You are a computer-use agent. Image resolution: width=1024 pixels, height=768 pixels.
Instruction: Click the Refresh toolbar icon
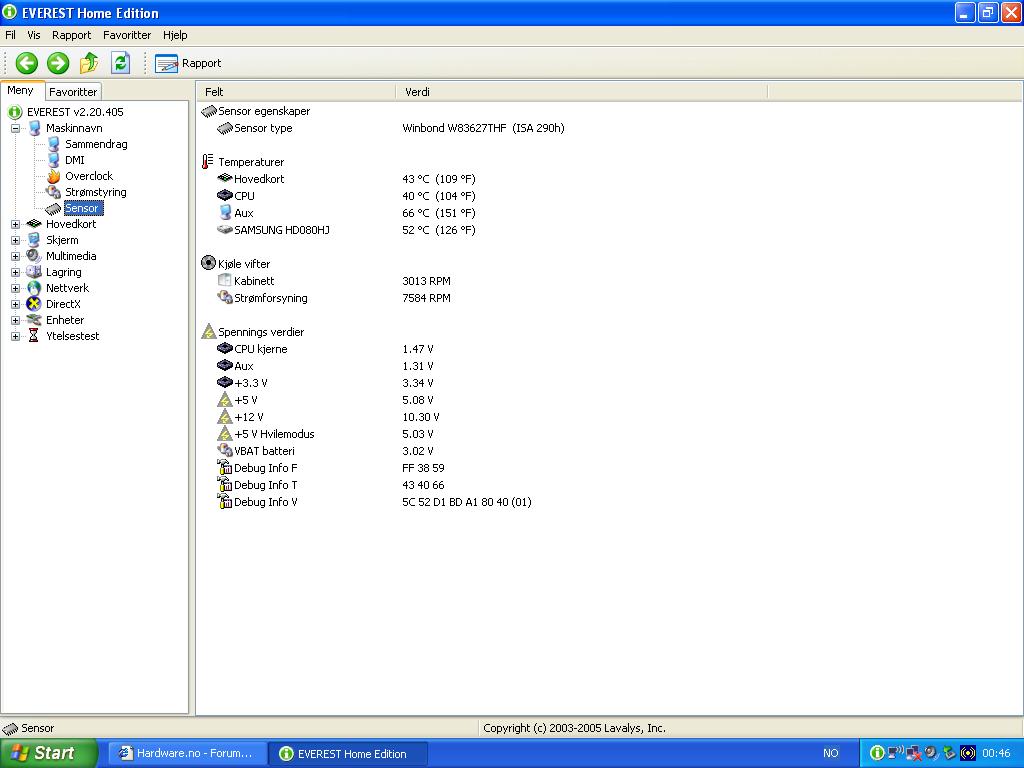pyautogui.click(x=120, y=63)
